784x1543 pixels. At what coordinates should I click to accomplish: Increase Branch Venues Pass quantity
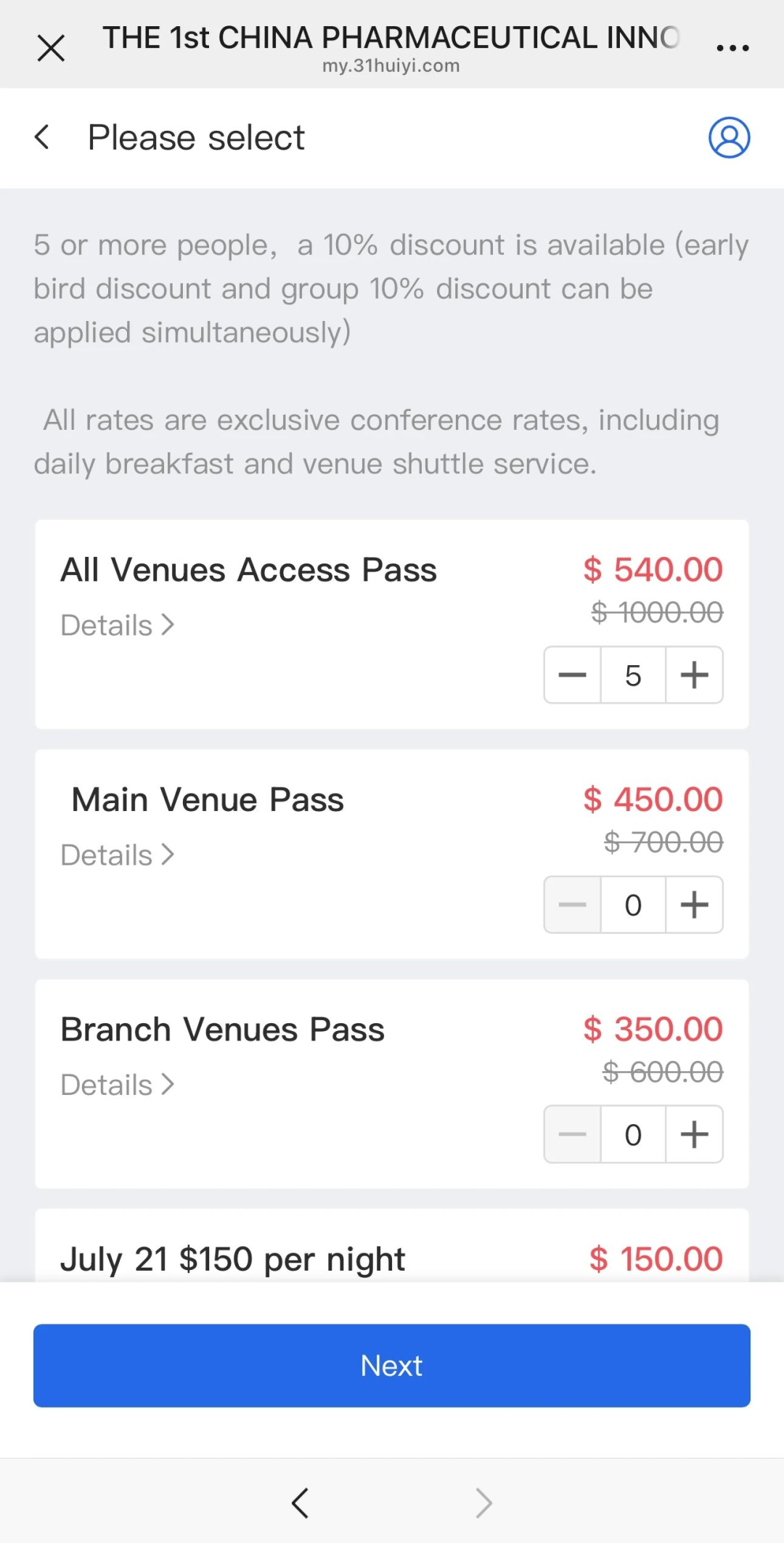coord(694,1134)
